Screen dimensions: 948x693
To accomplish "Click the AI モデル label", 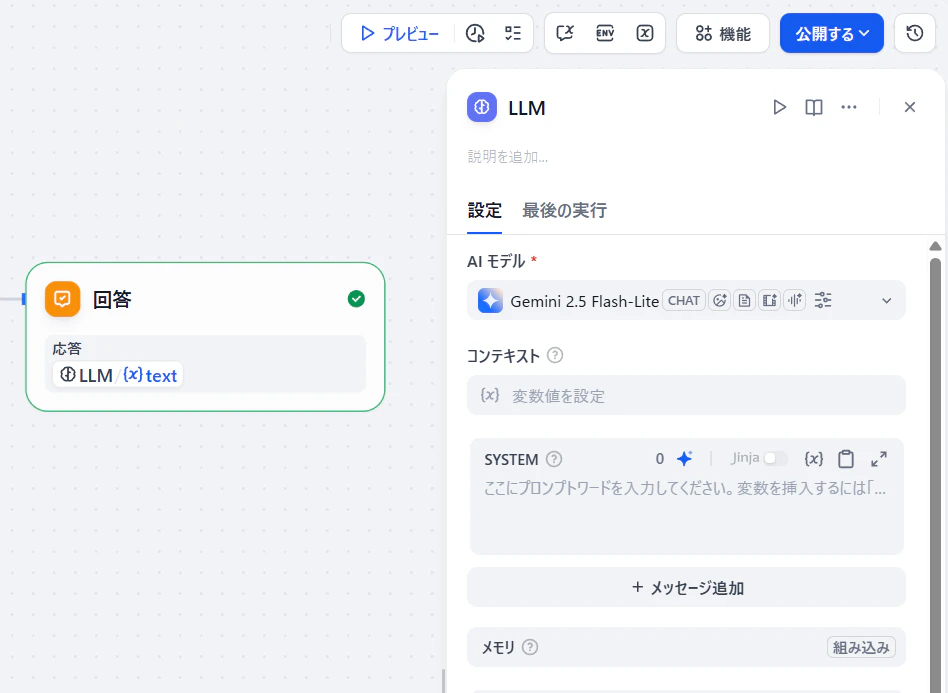I will (496, 261).
